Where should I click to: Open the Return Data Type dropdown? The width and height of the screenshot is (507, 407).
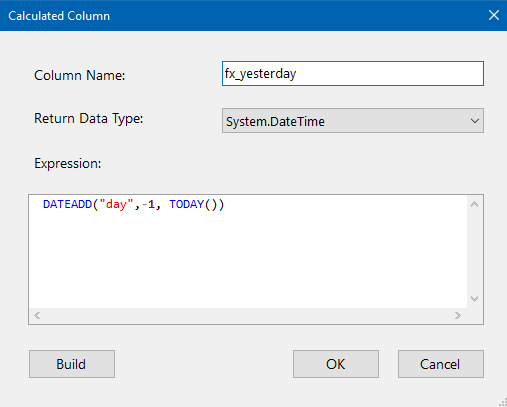click(353, 120)
